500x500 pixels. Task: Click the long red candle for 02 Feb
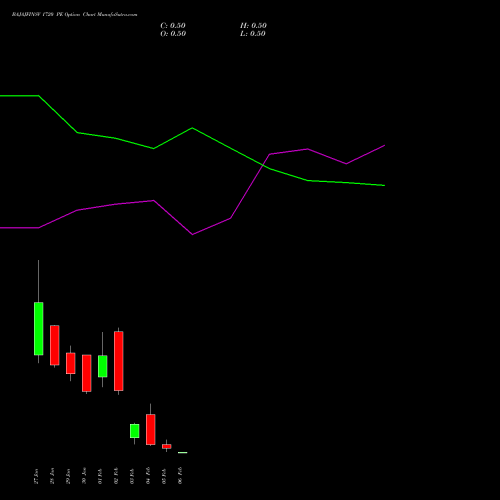(x=119, y=361)
